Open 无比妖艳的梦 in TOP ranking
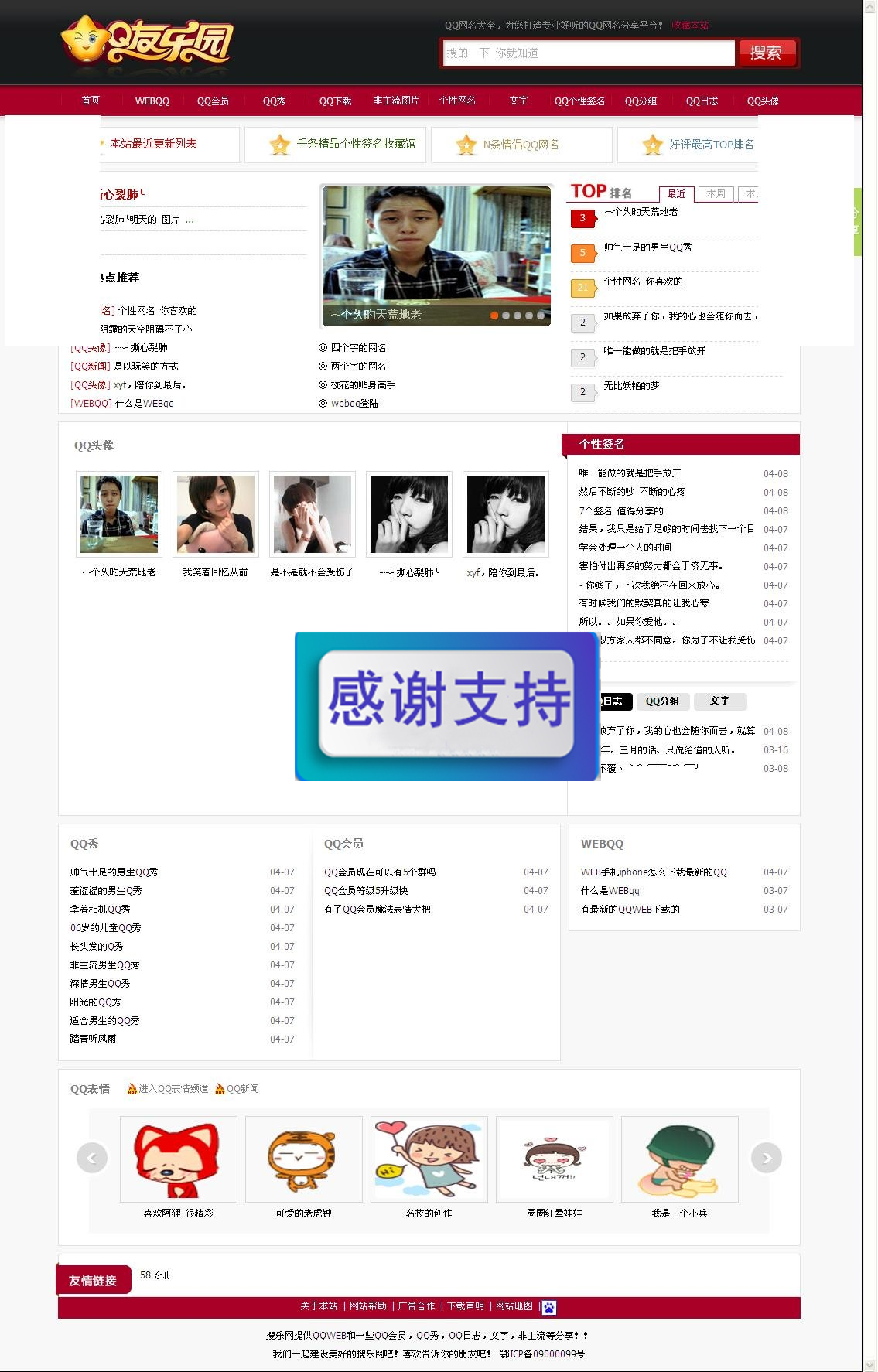This screenshot has width=878, height=1372. [631, 385]
